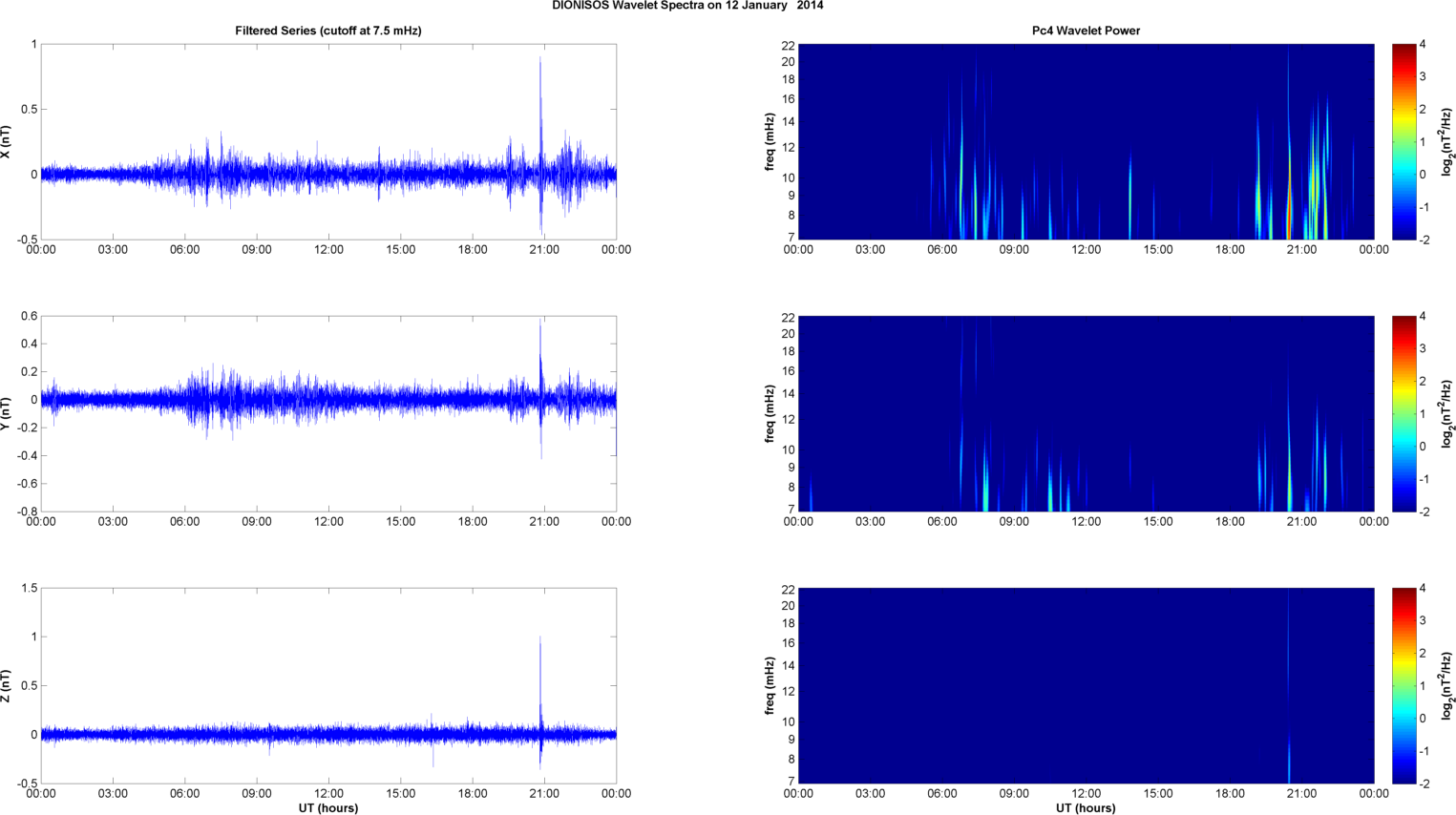Select the X component wavelet power spectrogram
This screenshot has height=815, width=1456.
click(x=1086, y=142)
